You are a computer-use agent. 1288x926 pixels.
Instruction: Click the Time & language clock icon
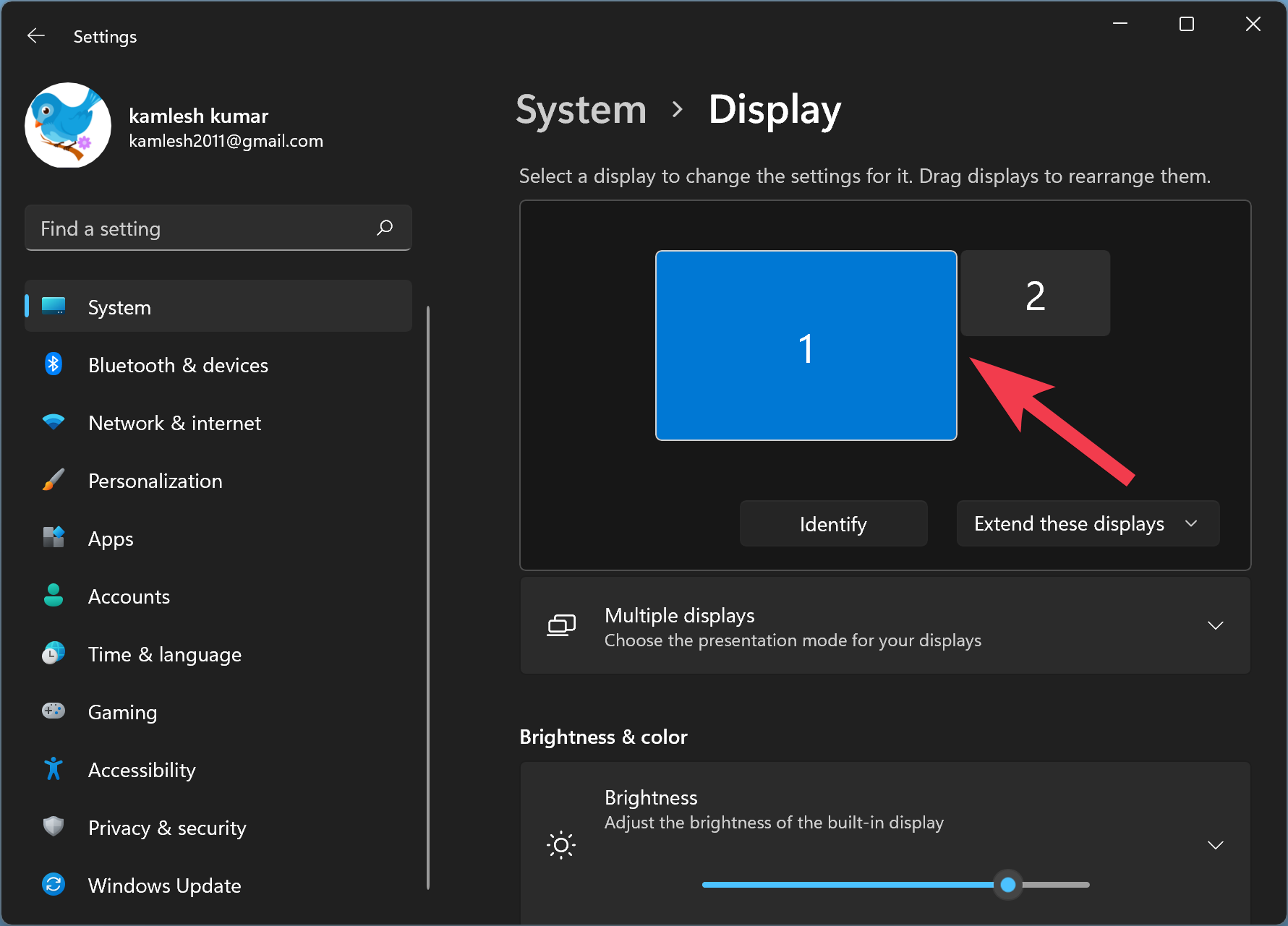(x=54, y=653)
